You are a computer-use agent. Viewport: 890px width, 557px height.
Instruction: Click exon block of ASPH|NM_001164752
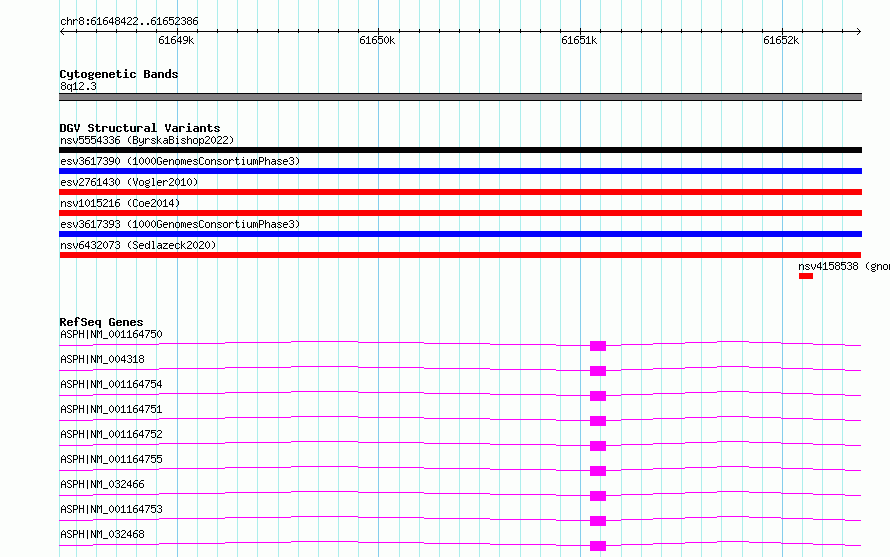(598, 446)
